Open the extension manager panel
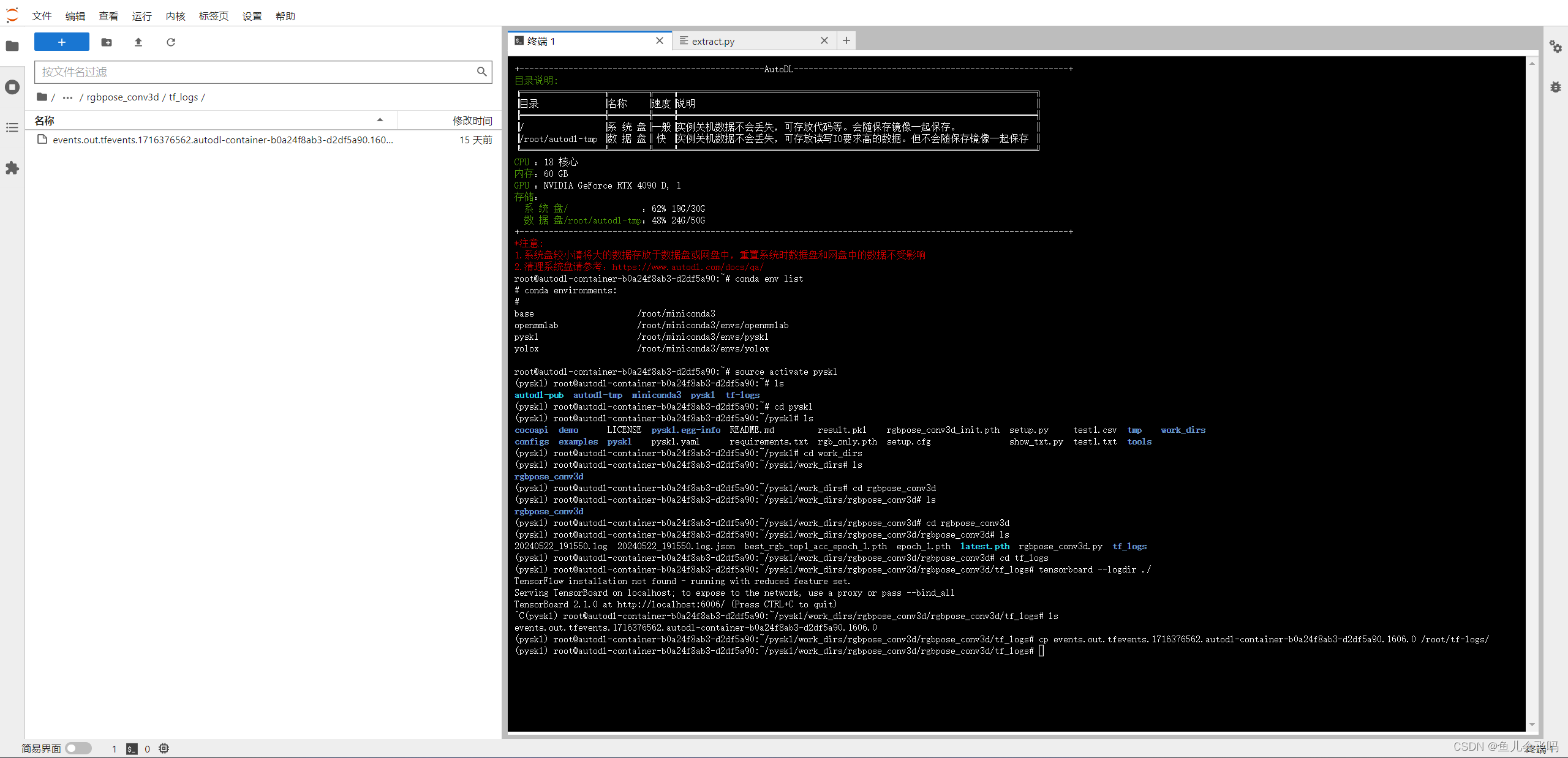 pyautogui.click(x=12, y=168)
